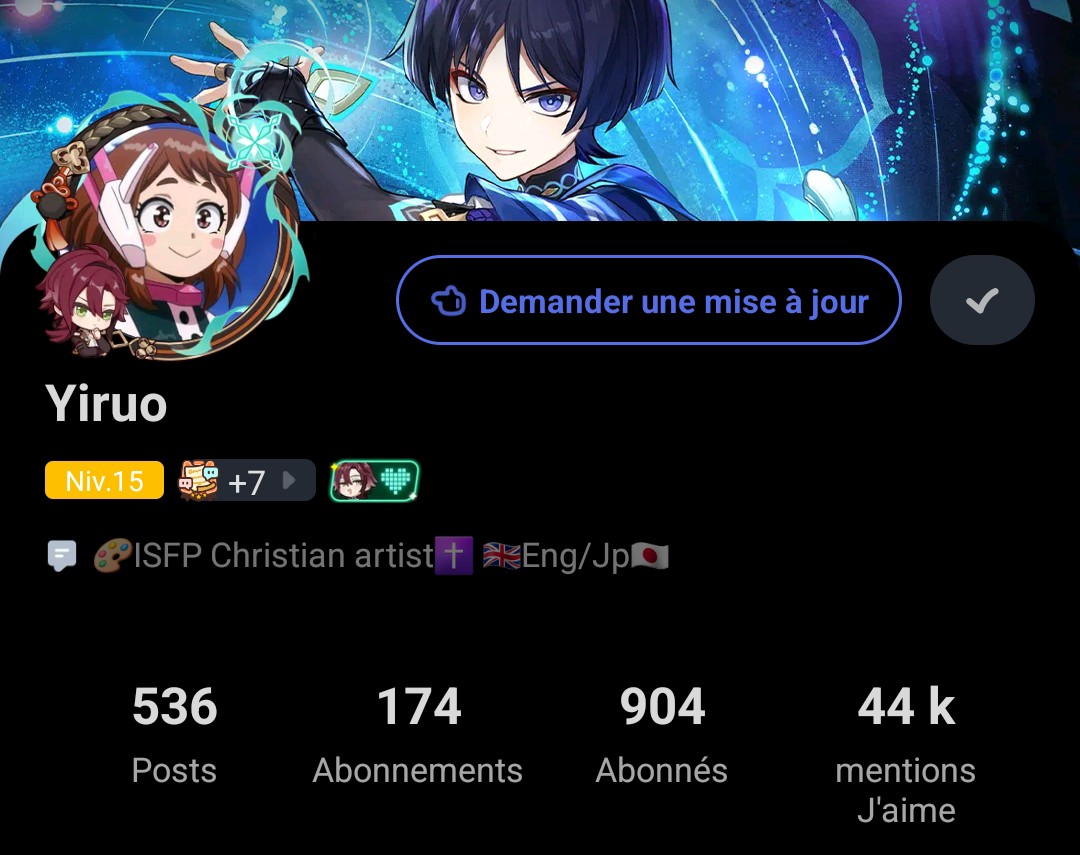The width and height of the screenshot is (1080, 855).
Task: Open the 44 k mentions J'aime stat
Action: coord(906,754)
